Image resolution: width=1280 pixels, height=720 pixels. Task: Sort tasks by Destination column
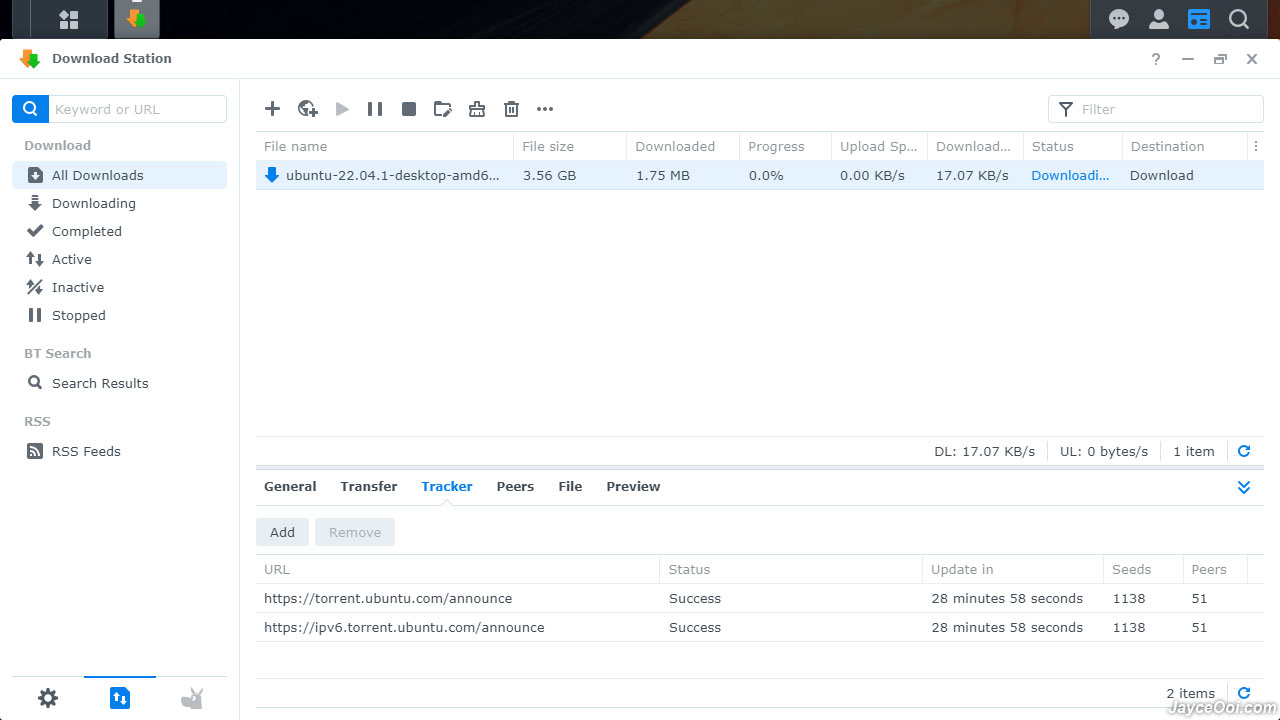(x=1185, y=146)
